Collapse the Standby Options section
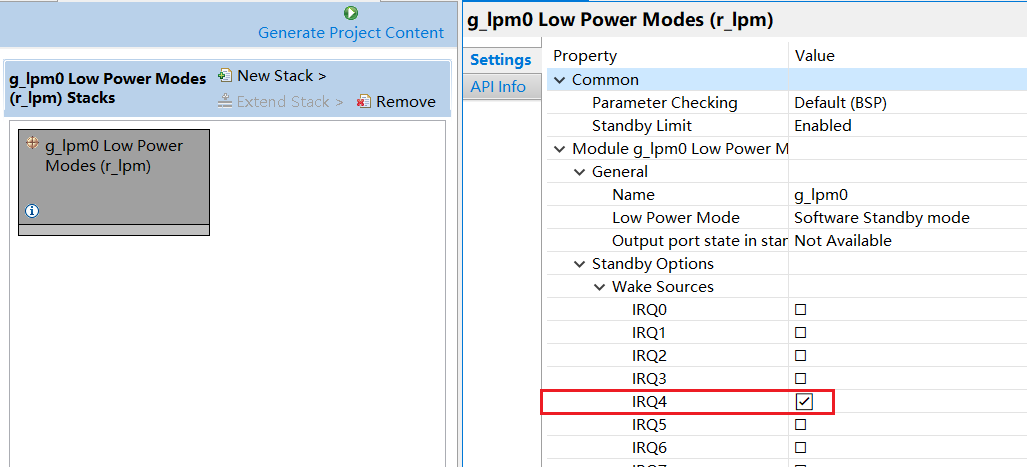 click(579, 264)
